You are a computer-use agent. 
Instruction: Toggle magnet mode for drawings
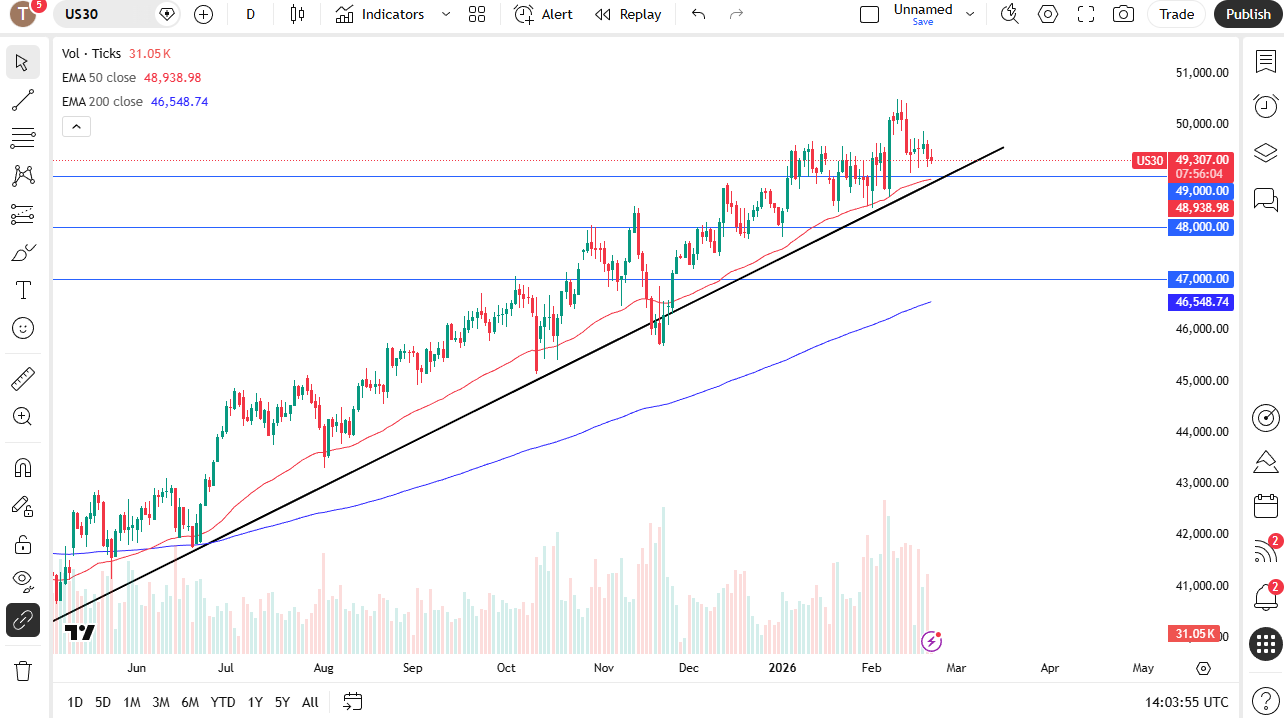pos(22,467)
